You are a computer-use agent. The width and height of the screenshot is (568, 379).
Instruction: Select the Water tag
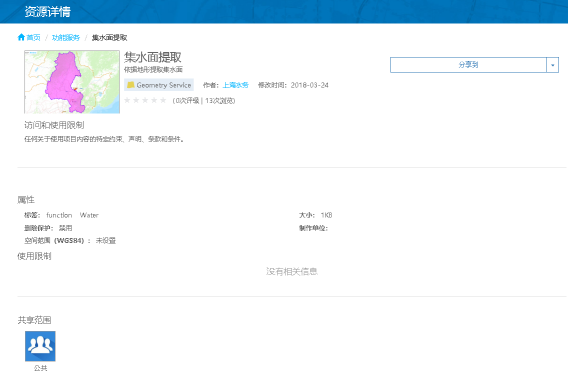89,215
